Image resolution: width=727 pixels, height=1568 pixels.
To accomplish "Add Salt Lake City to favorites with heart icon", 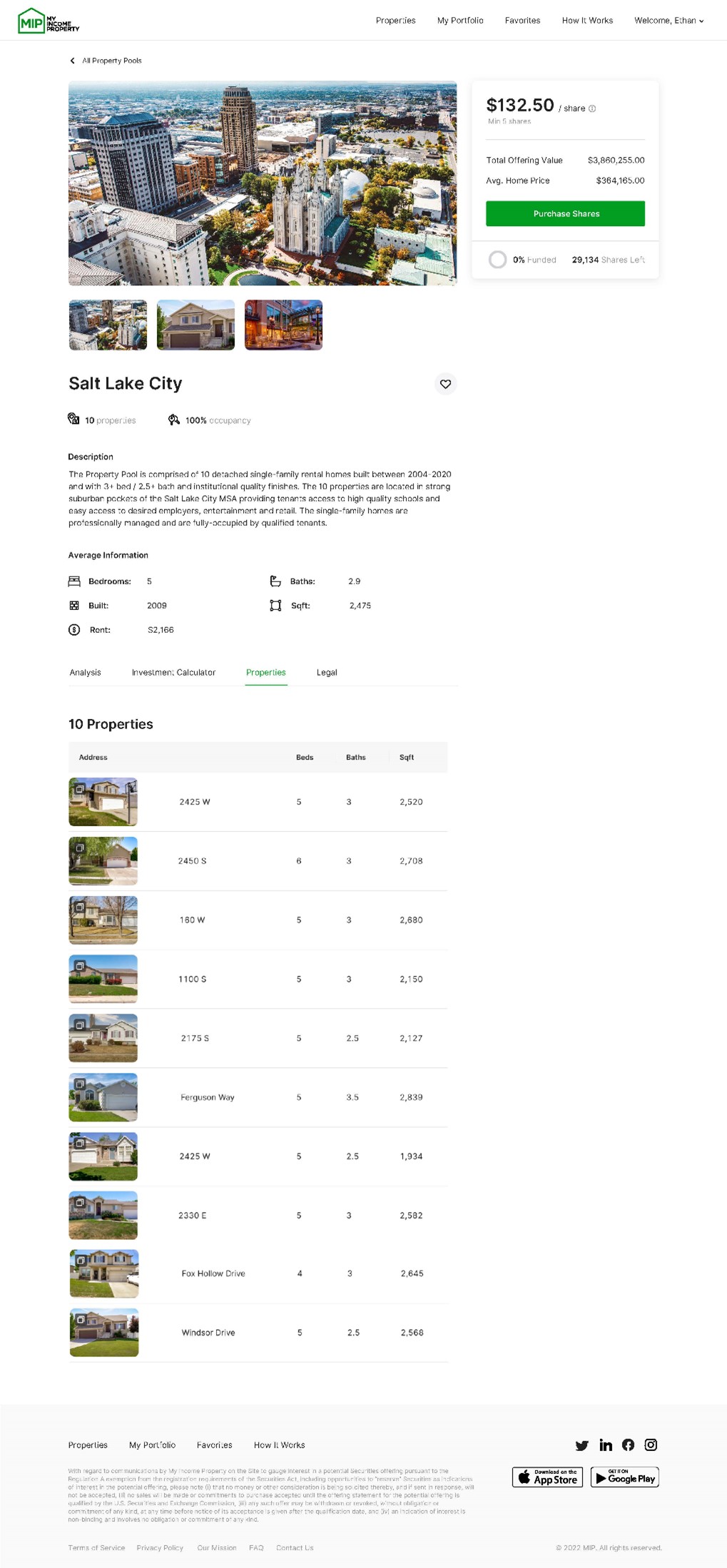I will point(445,385).
